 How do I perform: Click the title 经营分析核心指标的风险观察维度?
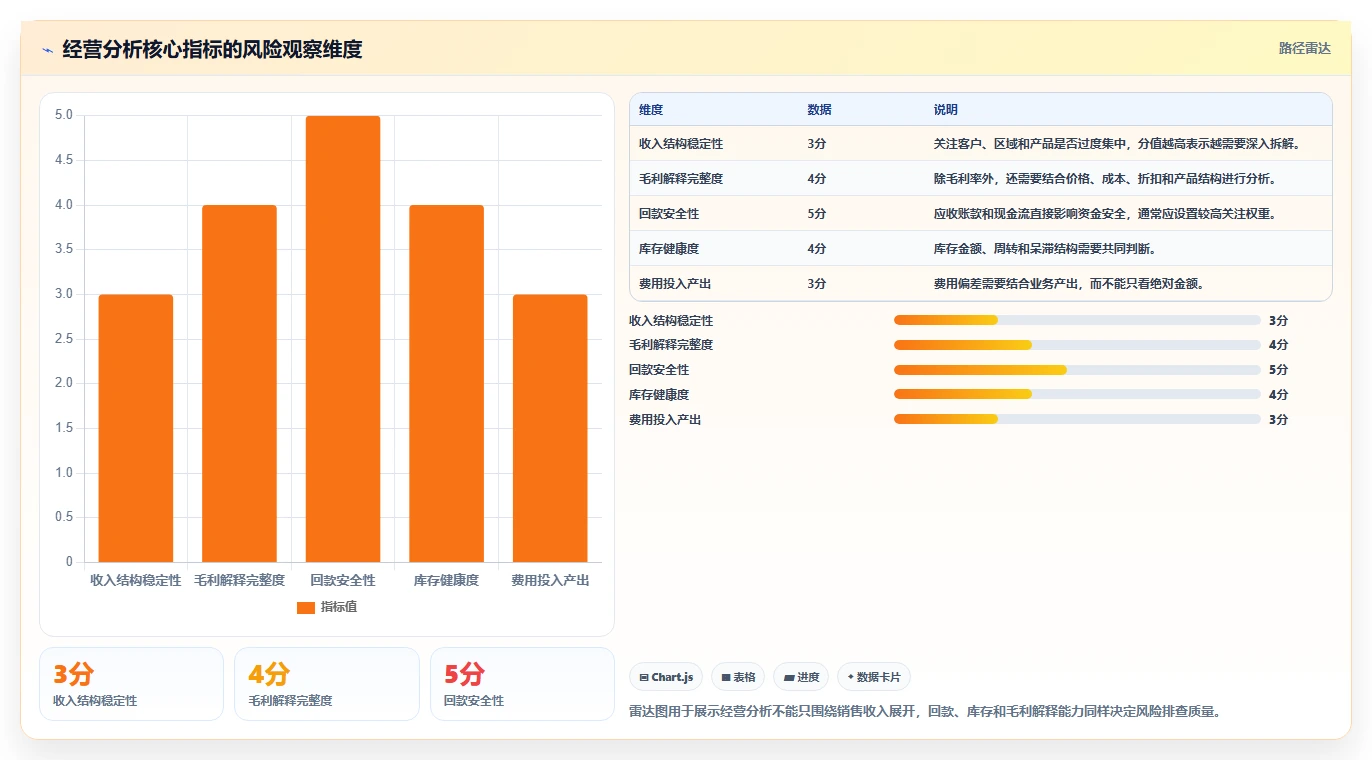point(212,49)
